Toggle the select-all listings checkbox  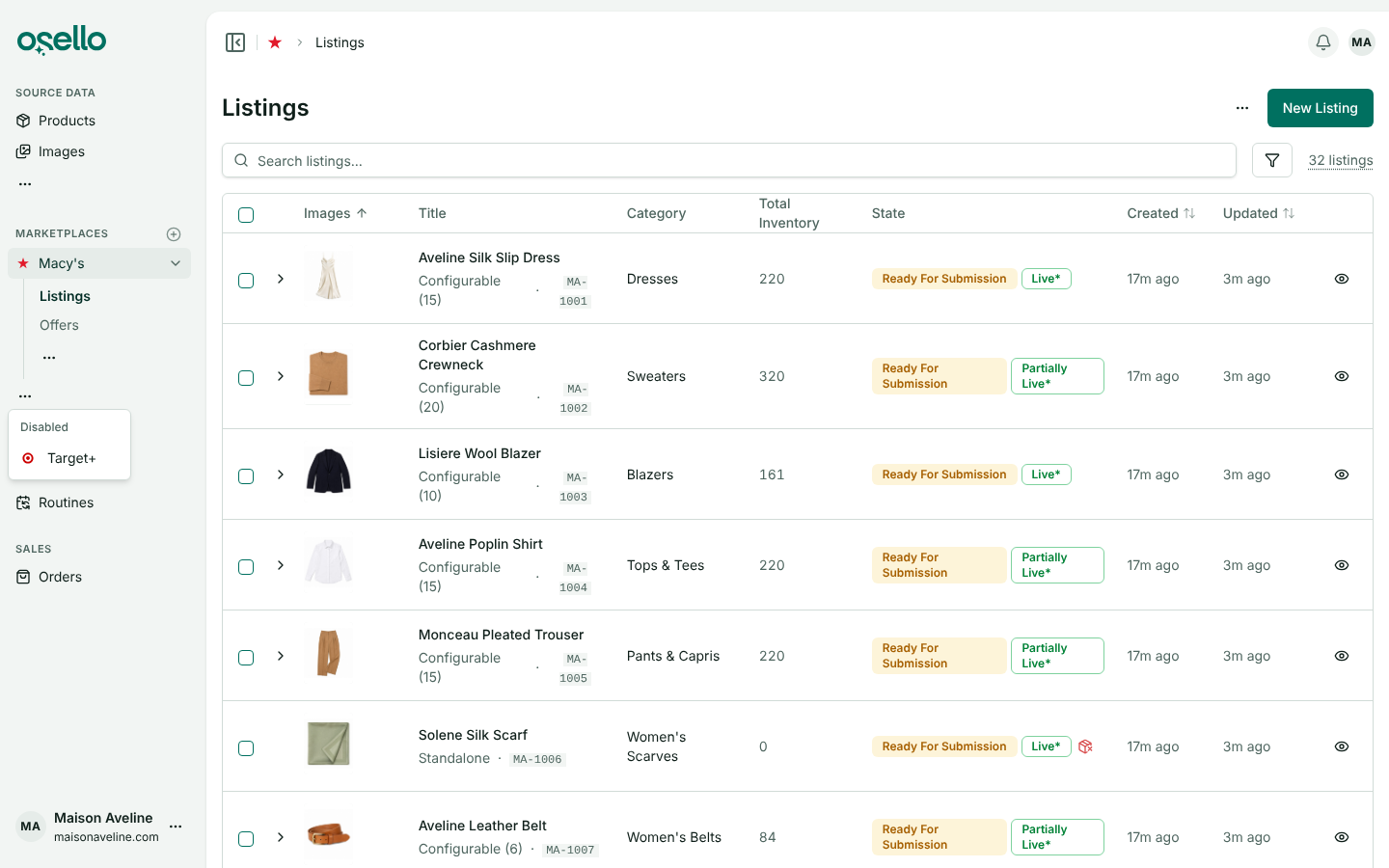click(246, 214)
